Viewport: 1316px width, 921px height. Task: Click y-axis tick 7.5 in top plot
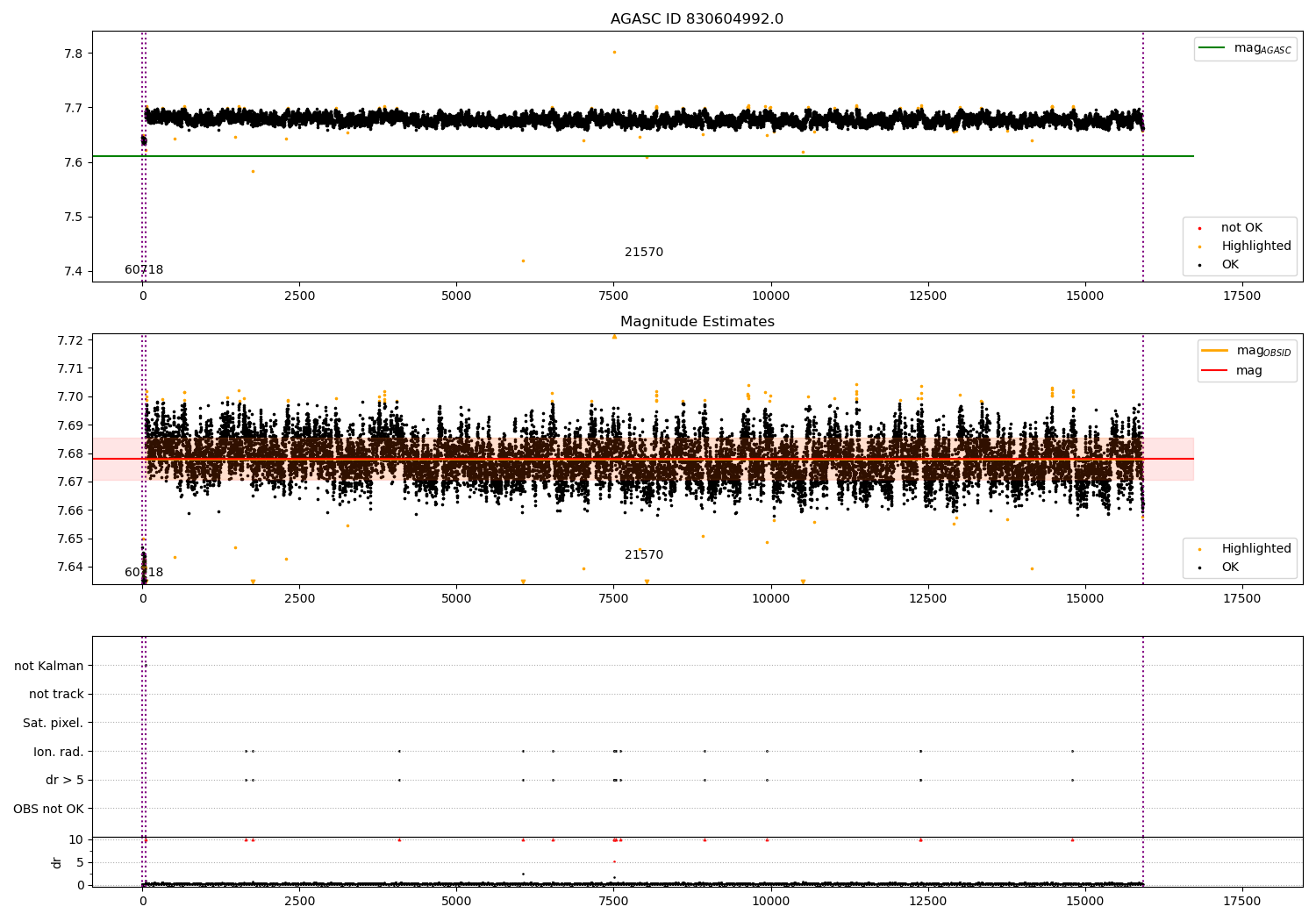coord(74,217)
